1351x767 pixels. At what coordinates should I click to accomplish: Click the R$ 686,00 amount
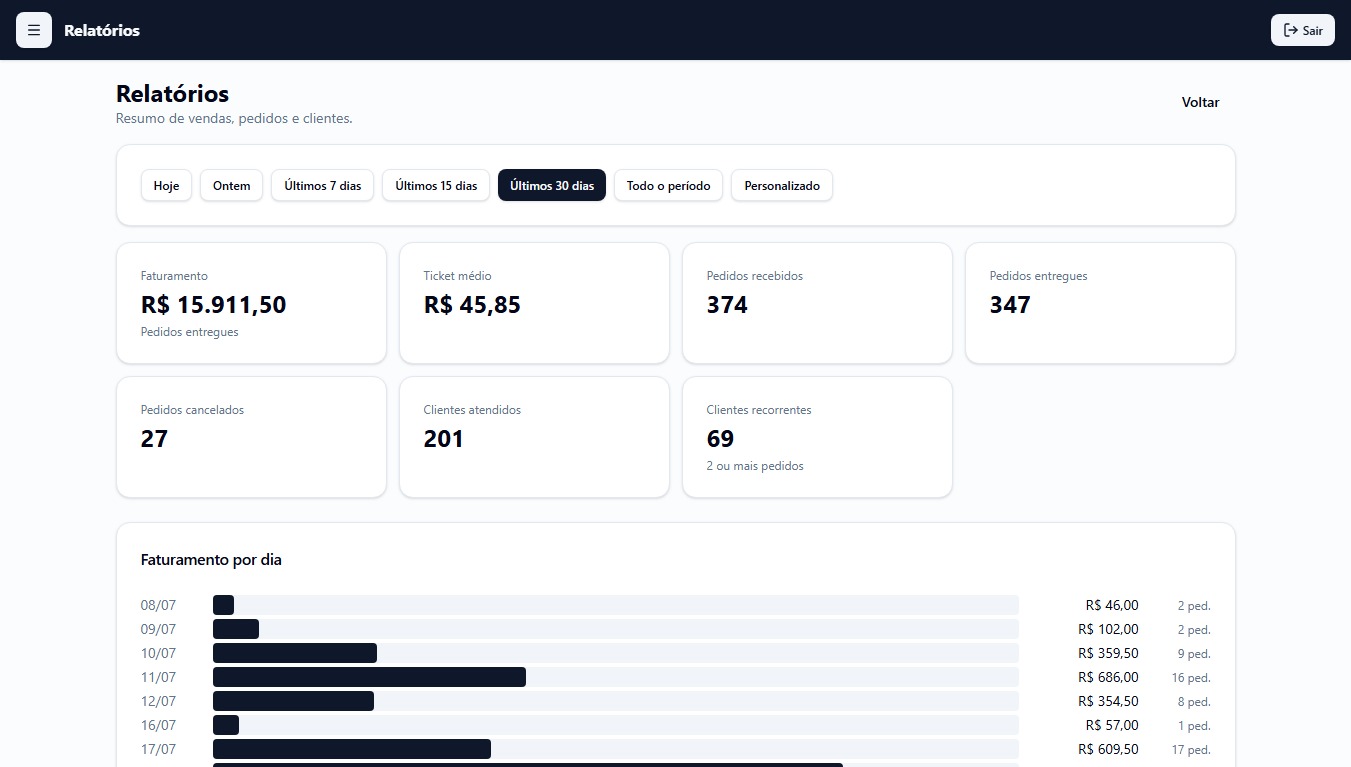pyautogui.click(x=1108, y=677)
